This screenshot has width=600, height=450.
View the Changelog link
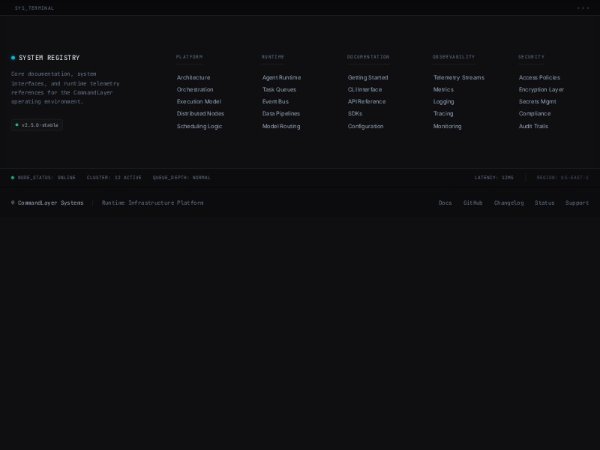coord(509,203)
